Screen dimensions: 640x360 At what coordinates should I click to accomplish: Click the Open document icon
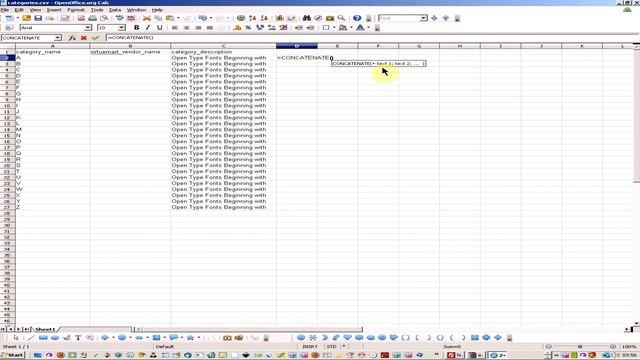[x=27, y=18]
